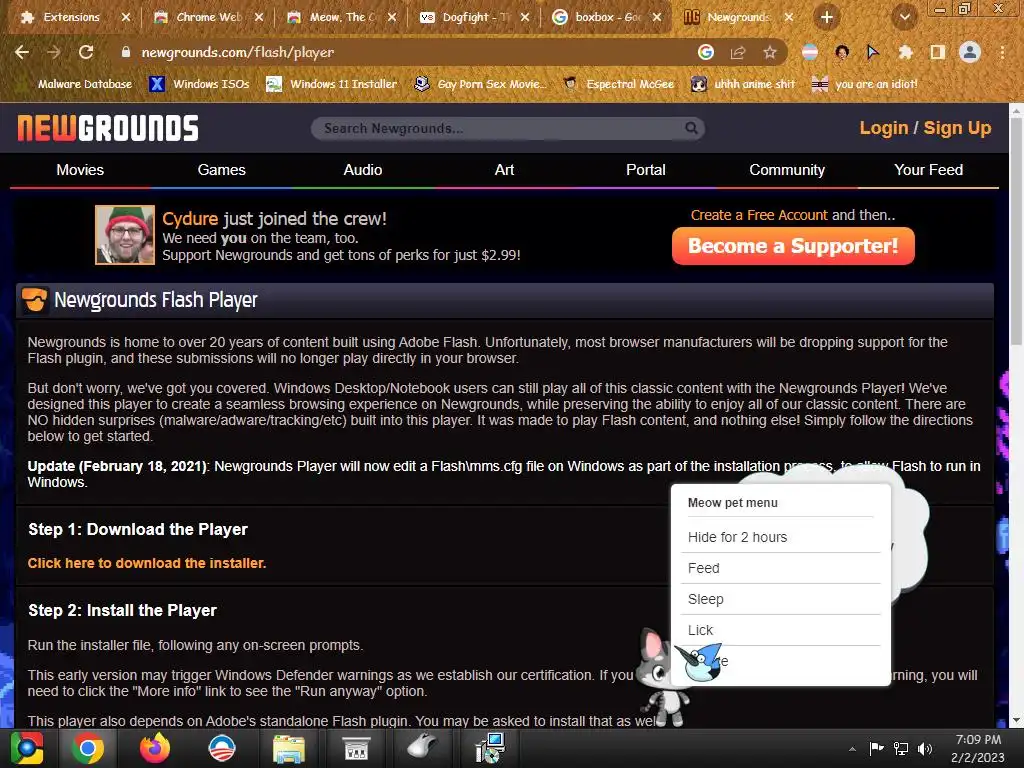Viewport: 1024px width, 768px height.
Task: Open the Art section
Action: coord(504,170)
